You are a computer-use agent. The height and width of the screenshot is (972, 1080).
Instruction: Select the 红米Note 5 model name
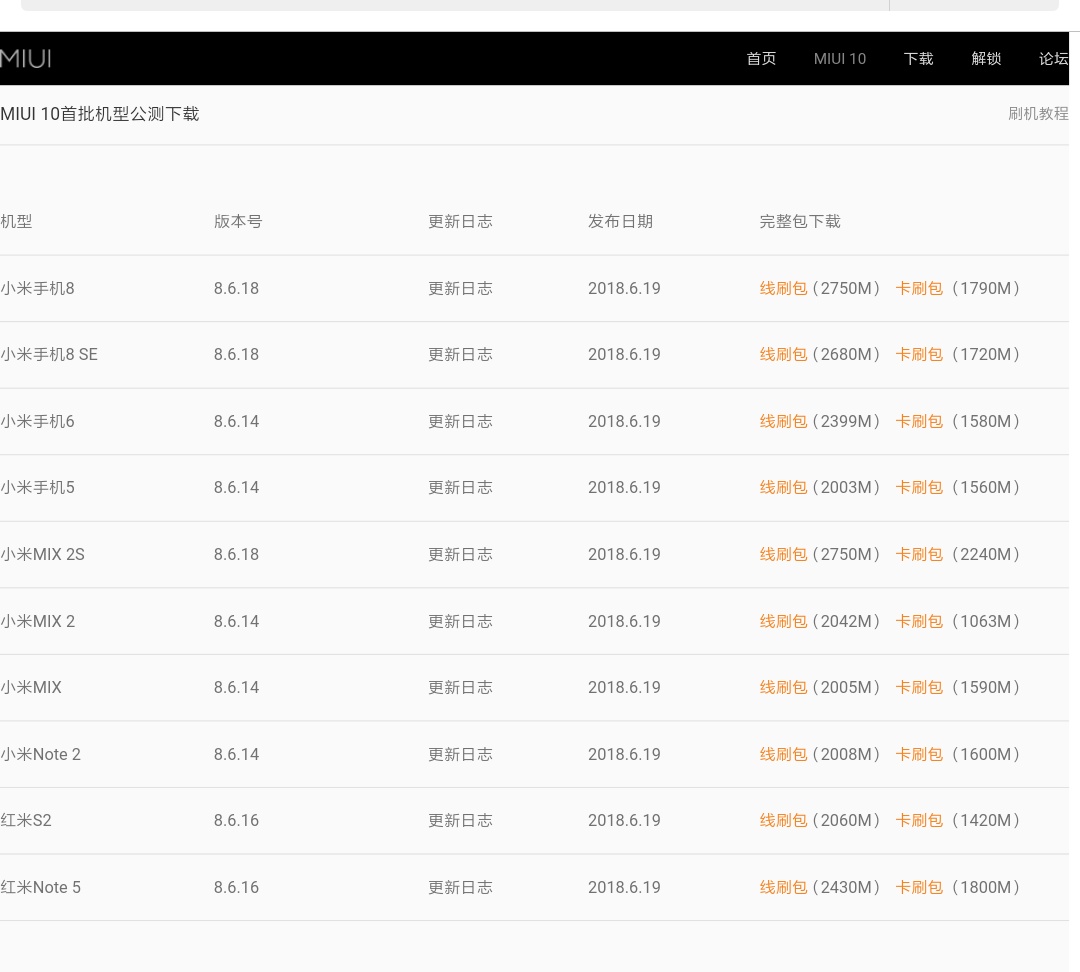40,887
